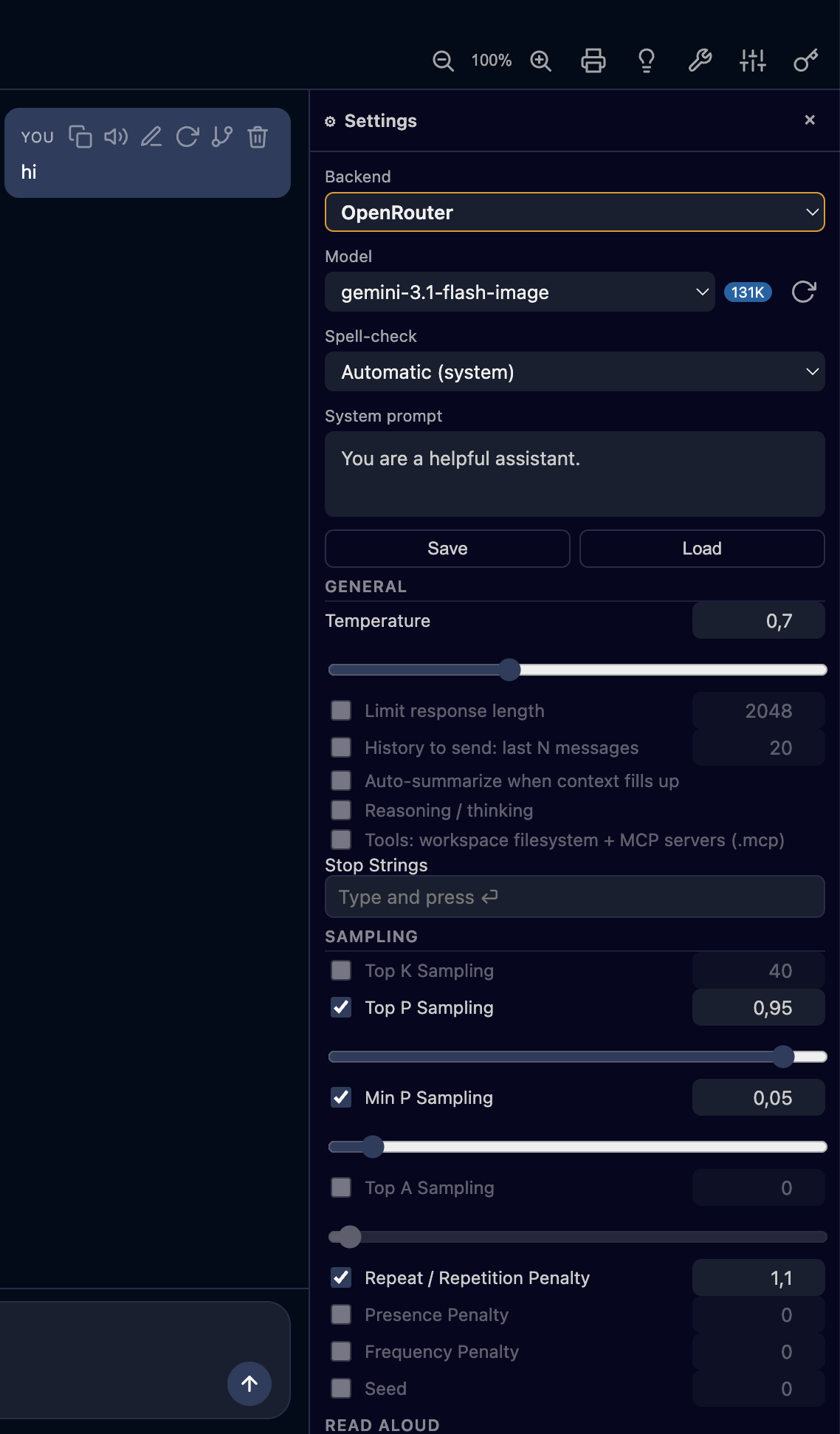Toggle Reasoning / thinking checkbox
This screenshot has height=1434, width=840.
pyautogui.click(x=341, y=810)
